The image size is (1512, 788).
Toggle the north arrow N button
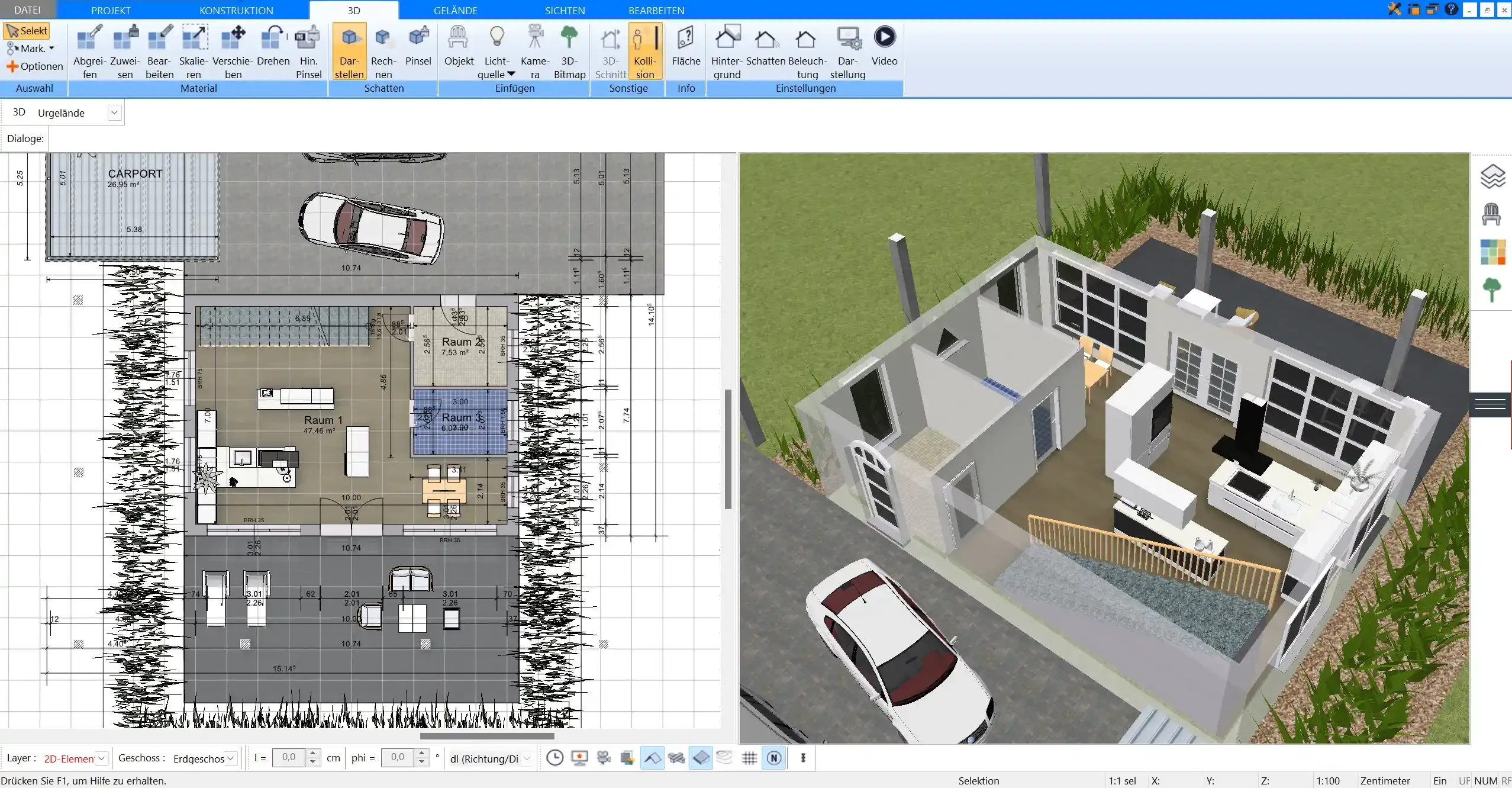pyautogui.click(x=774, y=758)
